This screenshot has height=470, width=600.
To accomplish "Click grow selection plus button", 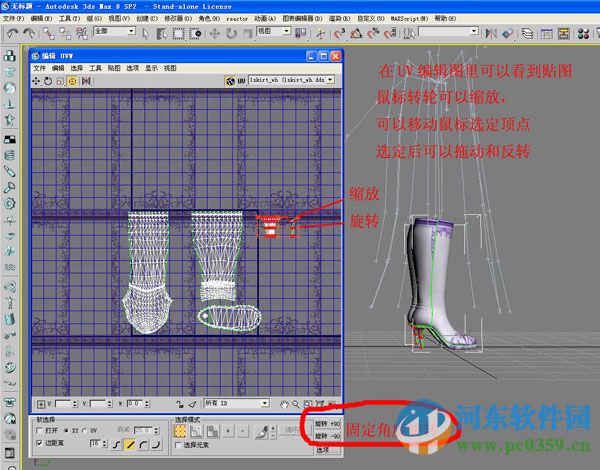I will point(228,431).
